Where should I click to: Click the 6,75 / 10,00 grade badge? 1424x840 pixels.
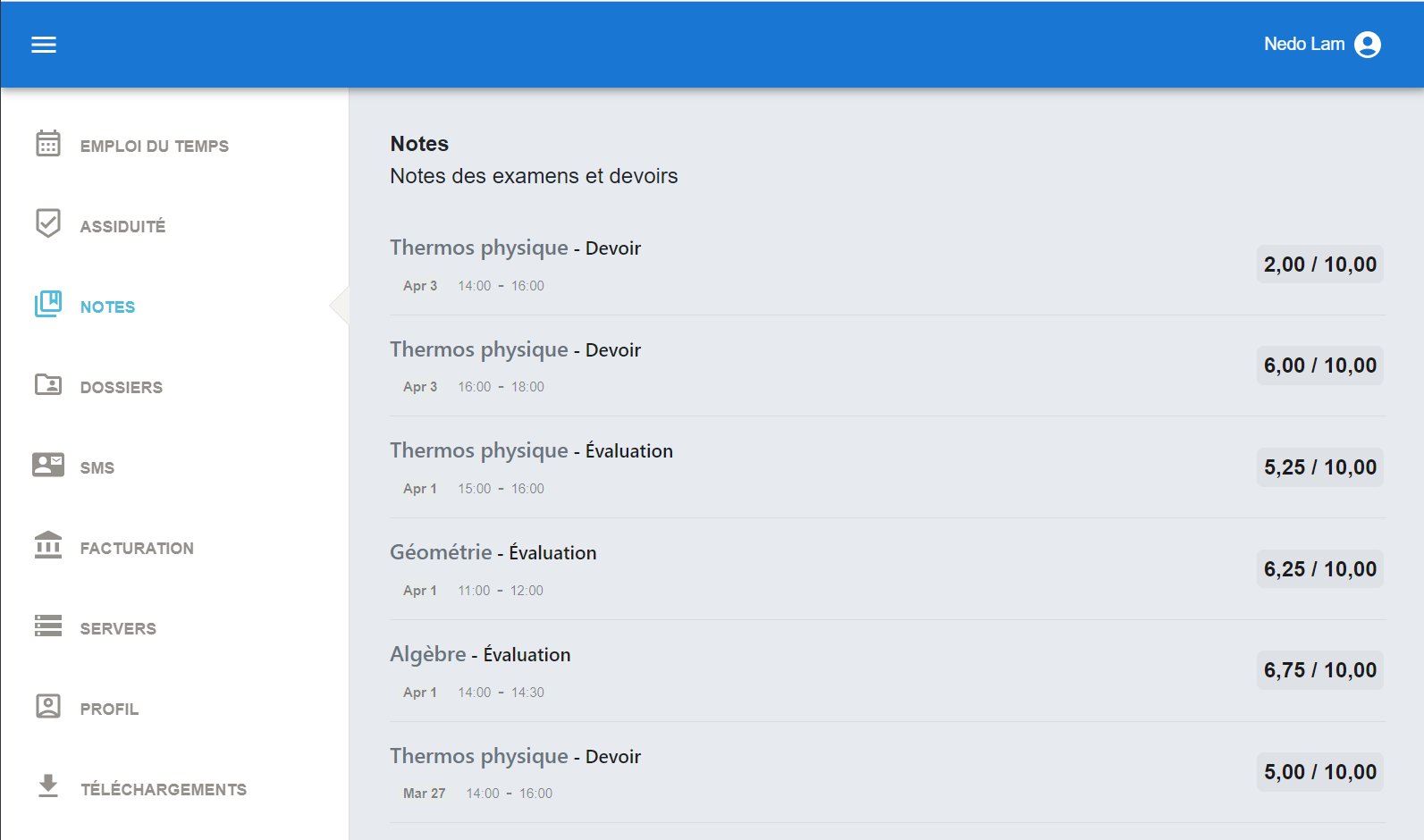click(1319, 670)
